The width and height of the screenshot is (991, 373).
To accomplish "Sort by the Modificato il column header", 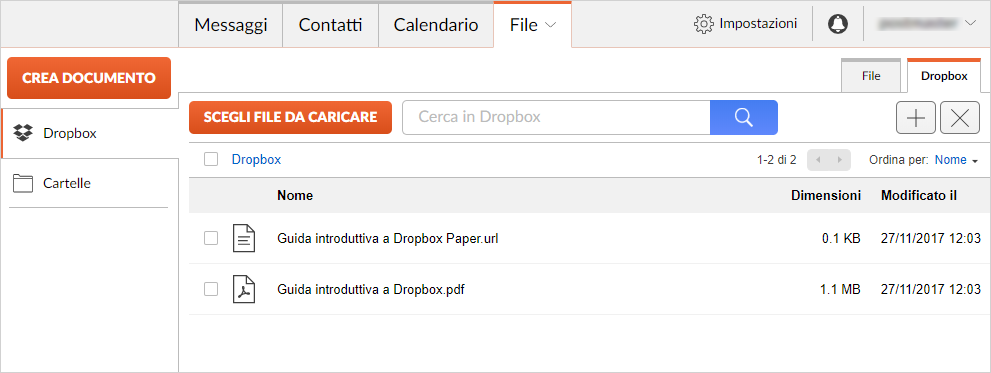I will [918, 195].
